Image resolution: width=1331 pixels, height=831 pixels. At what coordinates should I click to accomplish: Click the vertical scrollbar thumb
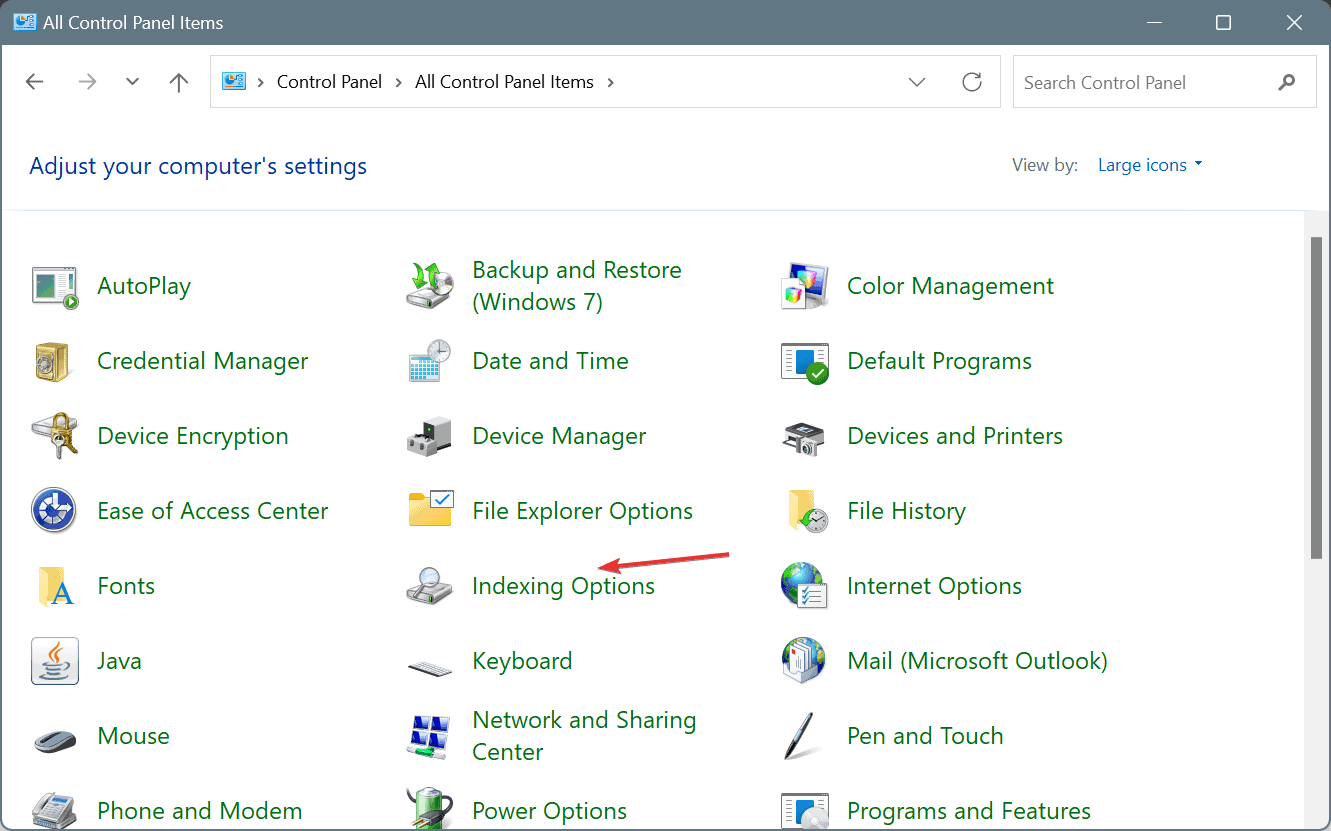(x=1316, y=398)
